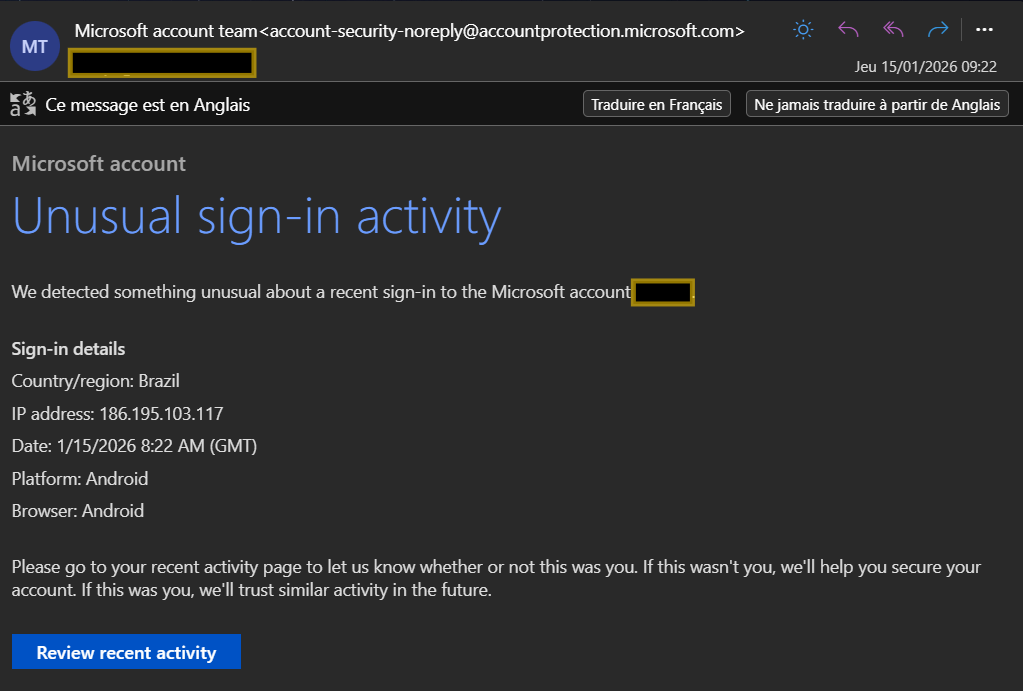The height and width of the screenshot is (691, 1023).
Task: Select Ne jamais traduire à partir de Anglais
Action: point(877,104)
